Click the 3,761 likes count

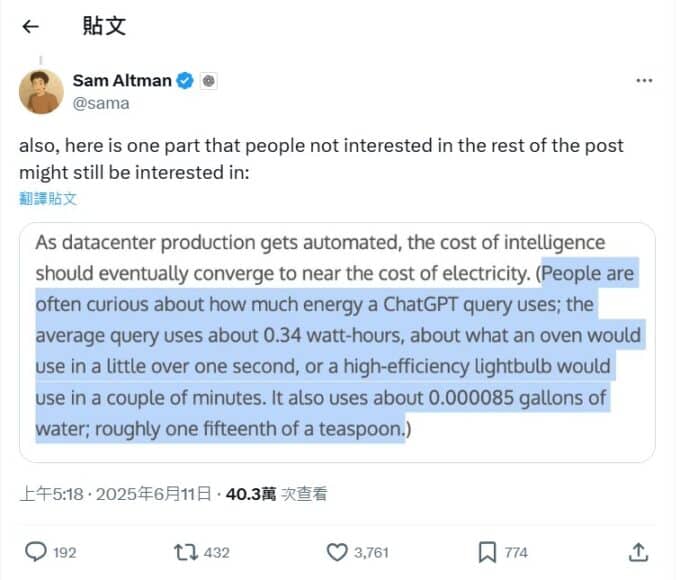pyautogui.click(x=371, y=552)
